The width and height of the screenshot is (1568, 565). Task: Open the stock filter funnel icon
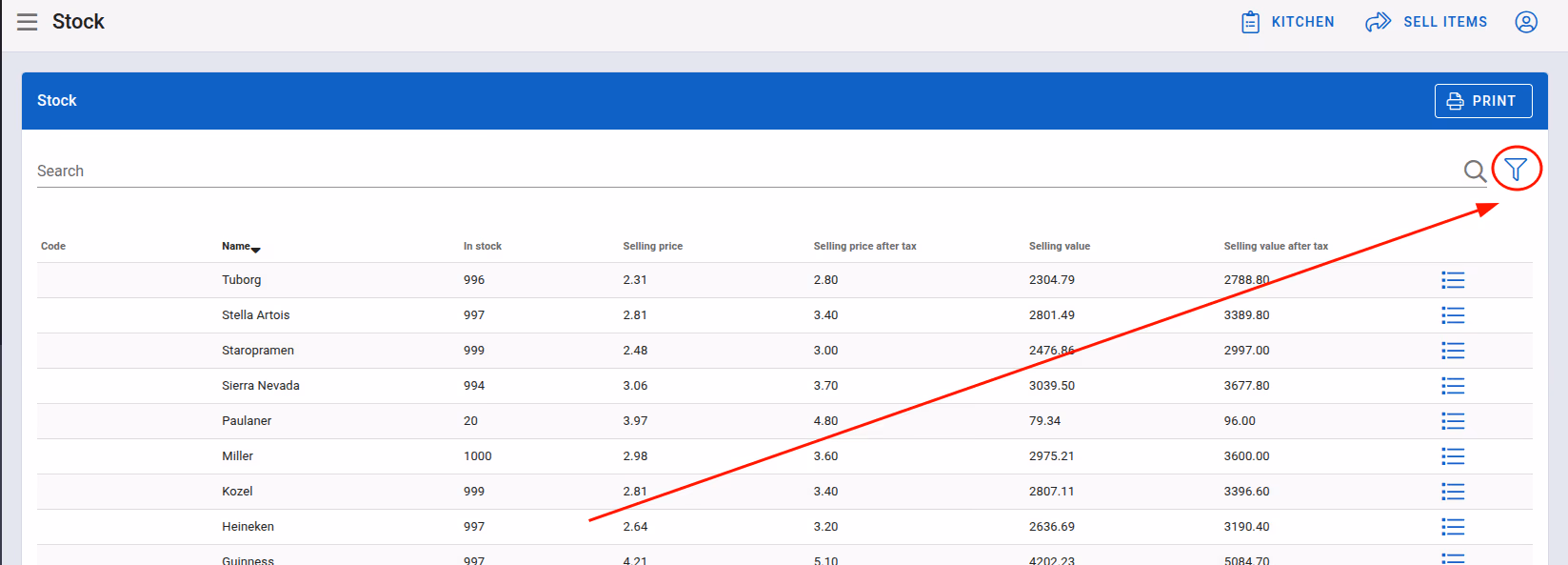(1516, 170)
